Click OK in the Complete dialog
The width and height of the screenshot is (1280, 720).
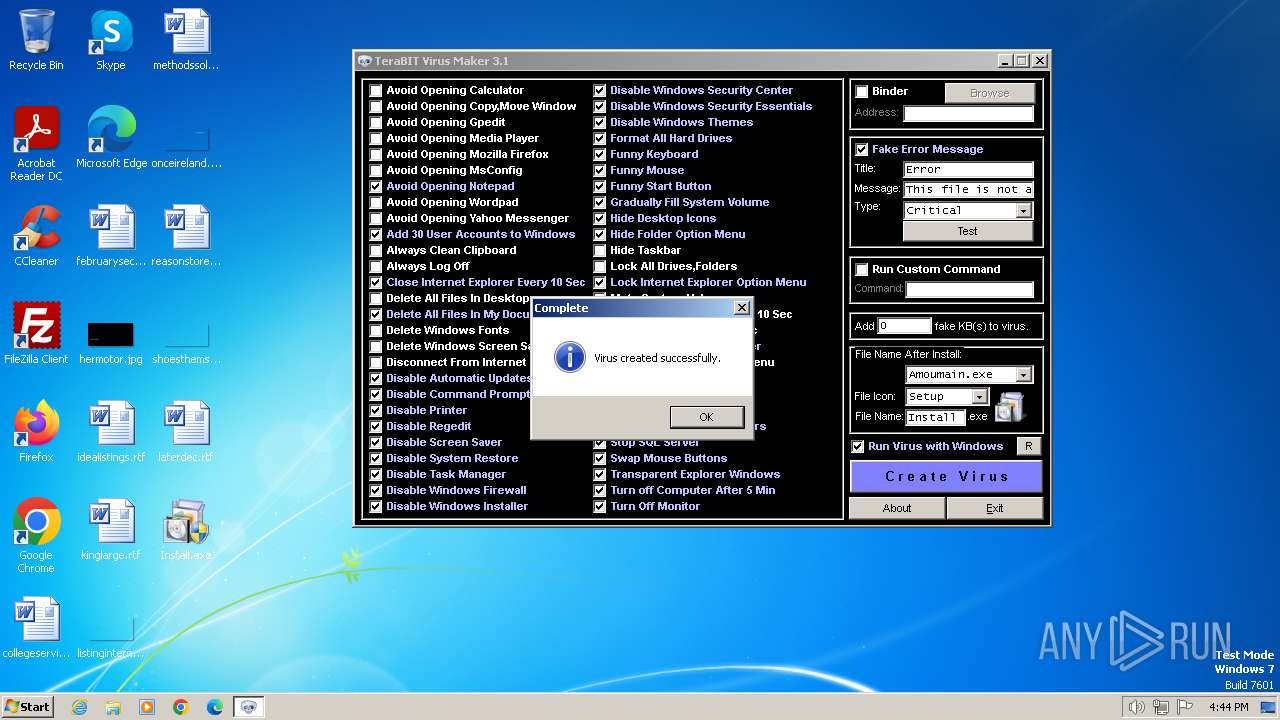click(707, 417)
